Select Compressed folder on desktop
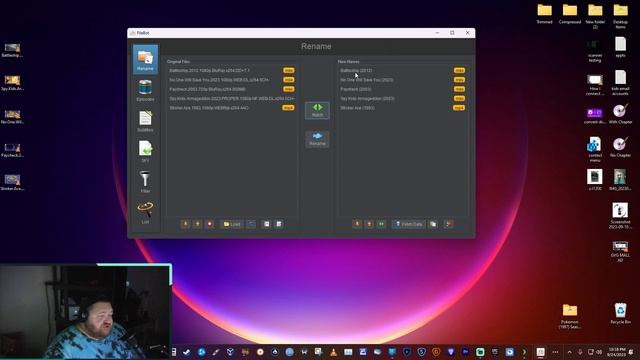 (x=570, y=13)
